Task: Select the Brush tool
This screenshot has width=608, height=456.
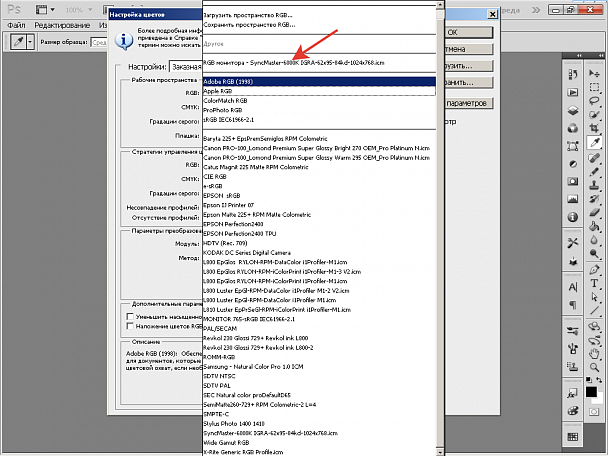Action: [x=594, y=172]
